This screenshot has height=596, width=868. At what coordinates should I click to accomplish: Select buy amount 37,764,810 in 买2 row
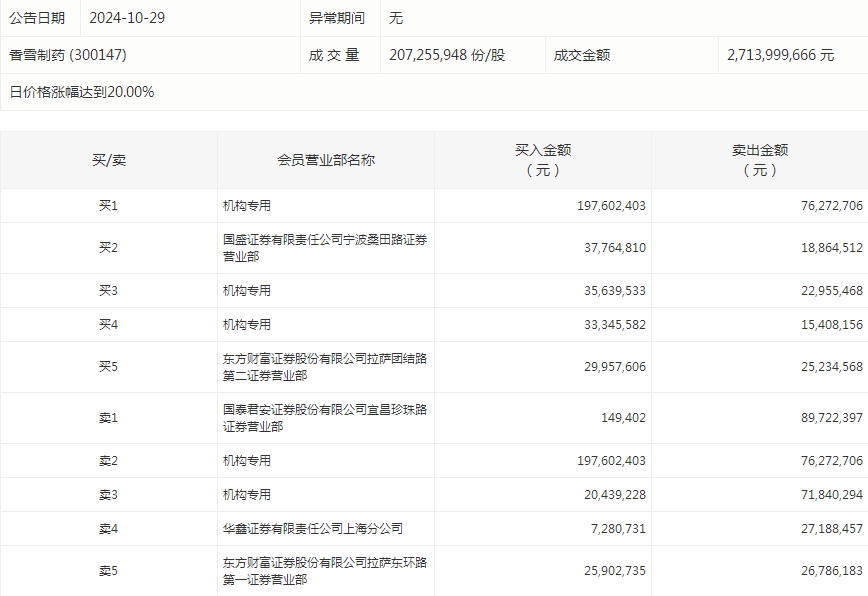(x=611, y=248)
